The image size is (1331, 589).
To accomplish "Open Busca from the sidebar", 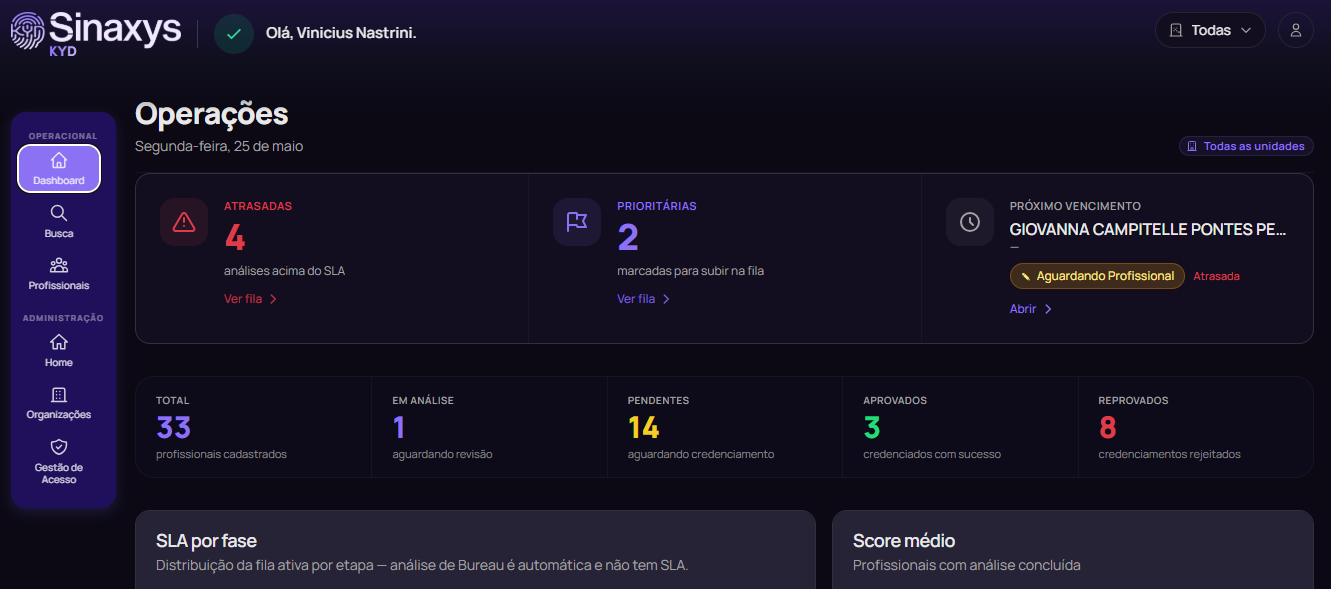I will tap(59, 221).
